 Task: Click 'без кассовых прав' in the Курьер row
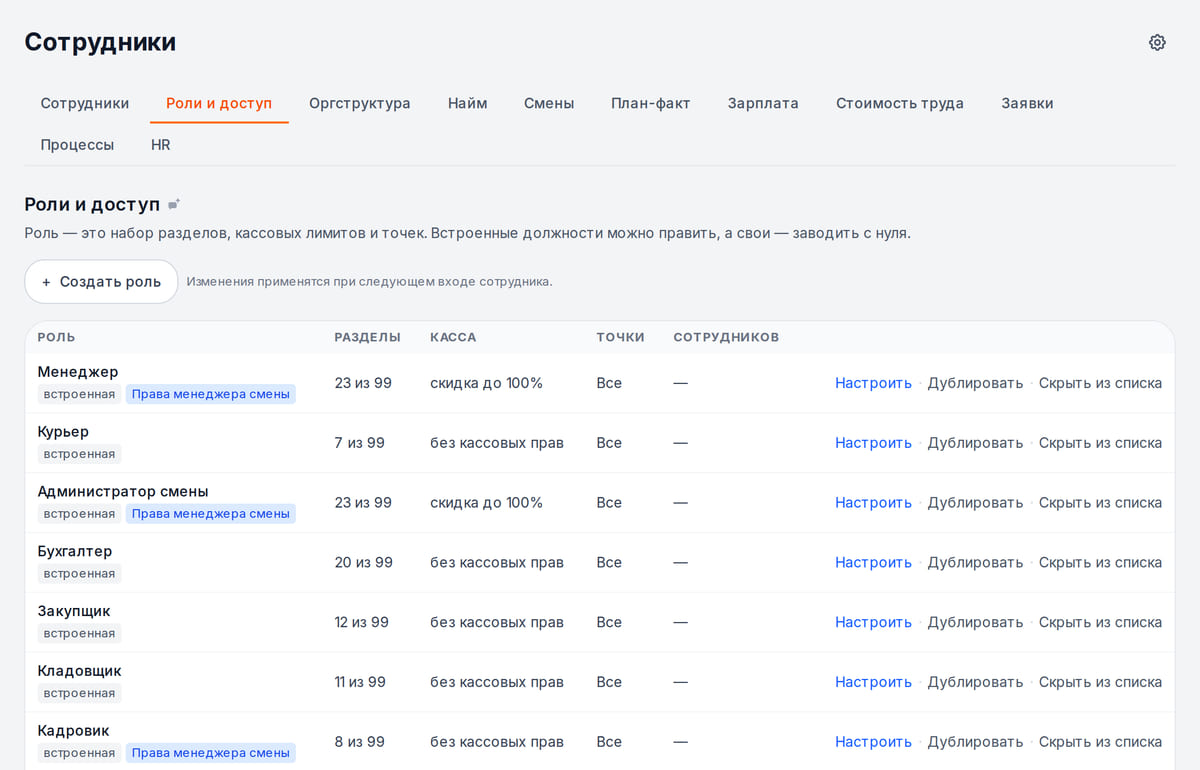click(497, 443)
